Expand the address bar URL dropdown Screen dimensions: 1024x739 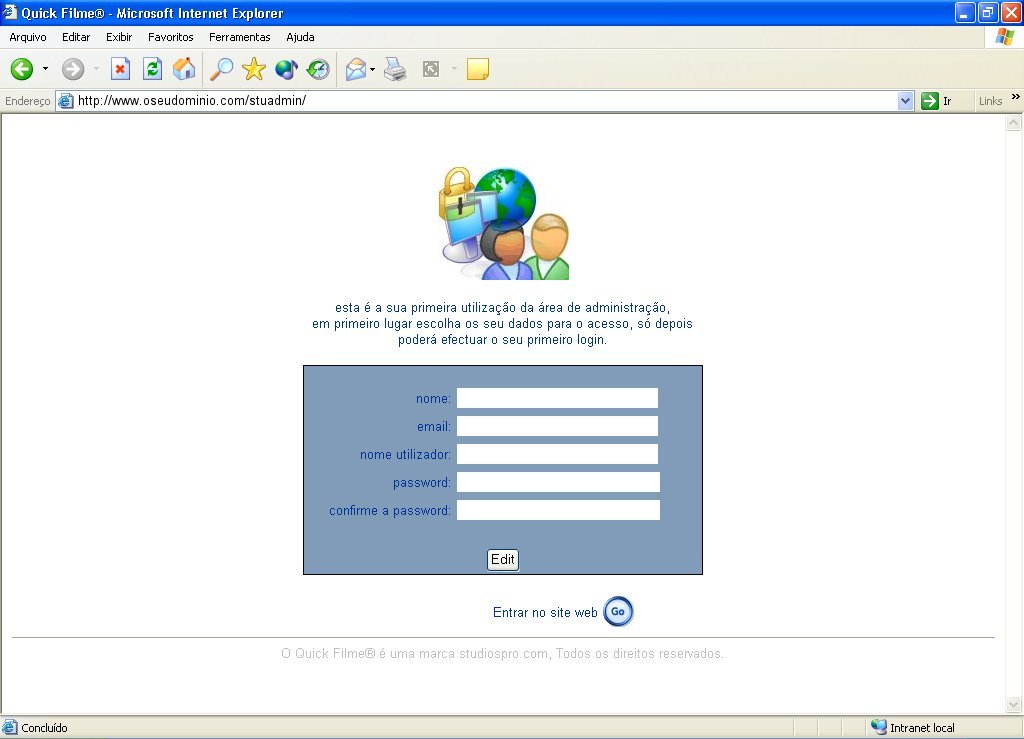coord(906,101)
